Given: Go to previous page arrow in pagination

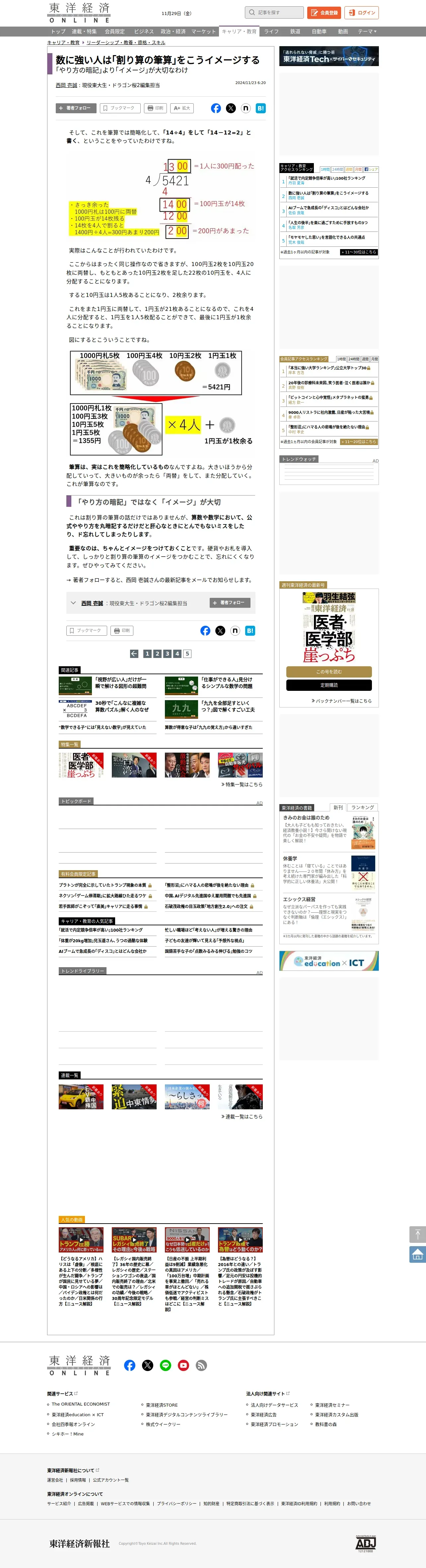Looking at the screenshot, I should coord(134,654).
